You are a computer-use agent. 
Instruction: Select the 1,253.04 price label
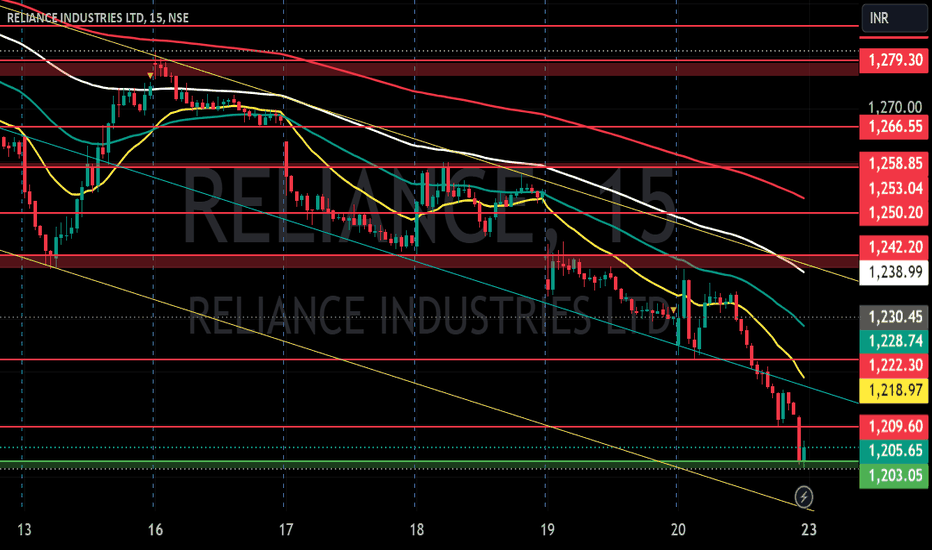[895, 188]
